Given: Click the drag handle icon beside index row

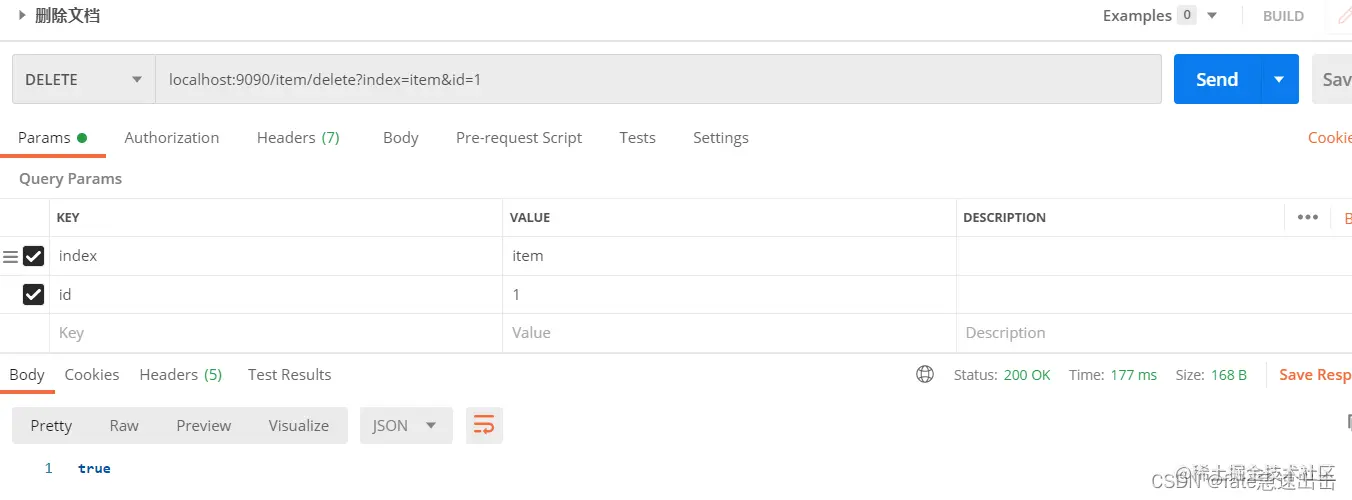Looking at the screenshot, I should pyautogui.click(x=11, y=257).
